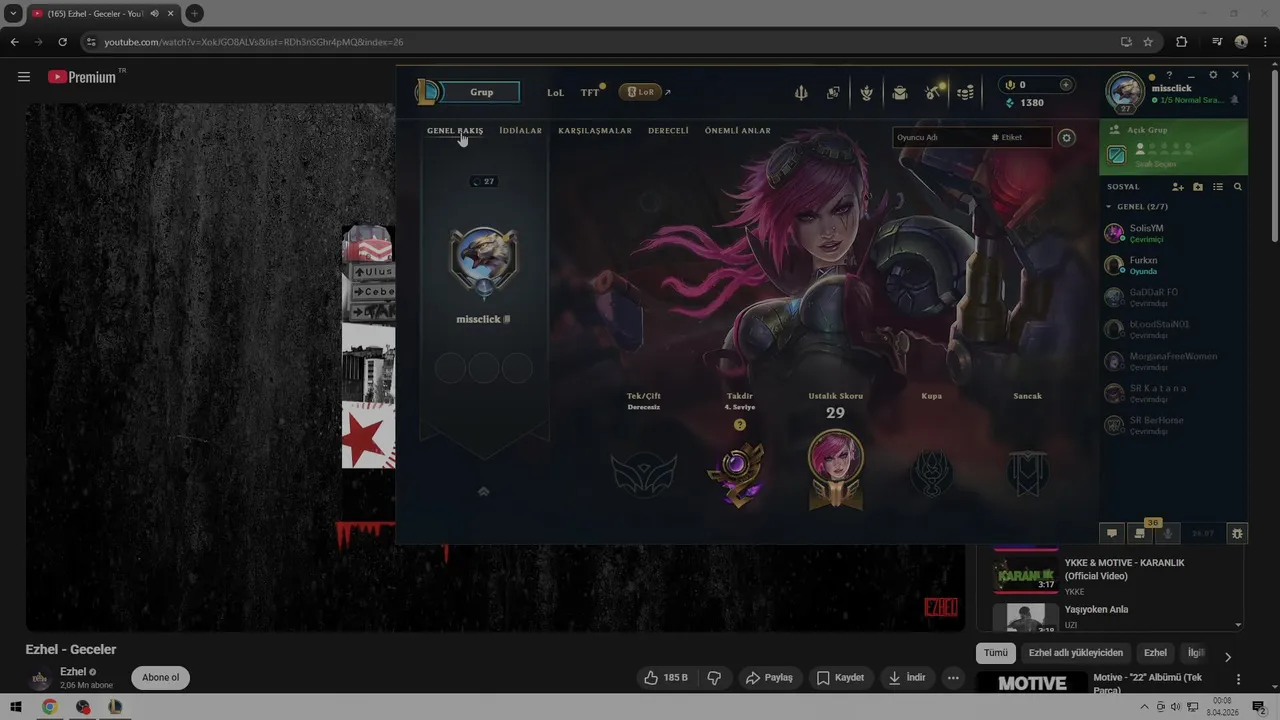Viewport: 1280px width, 720px height.
Task: Click the Tek/Çift unranked emblem
Action: pyautogui.click(x=644, y=474)
